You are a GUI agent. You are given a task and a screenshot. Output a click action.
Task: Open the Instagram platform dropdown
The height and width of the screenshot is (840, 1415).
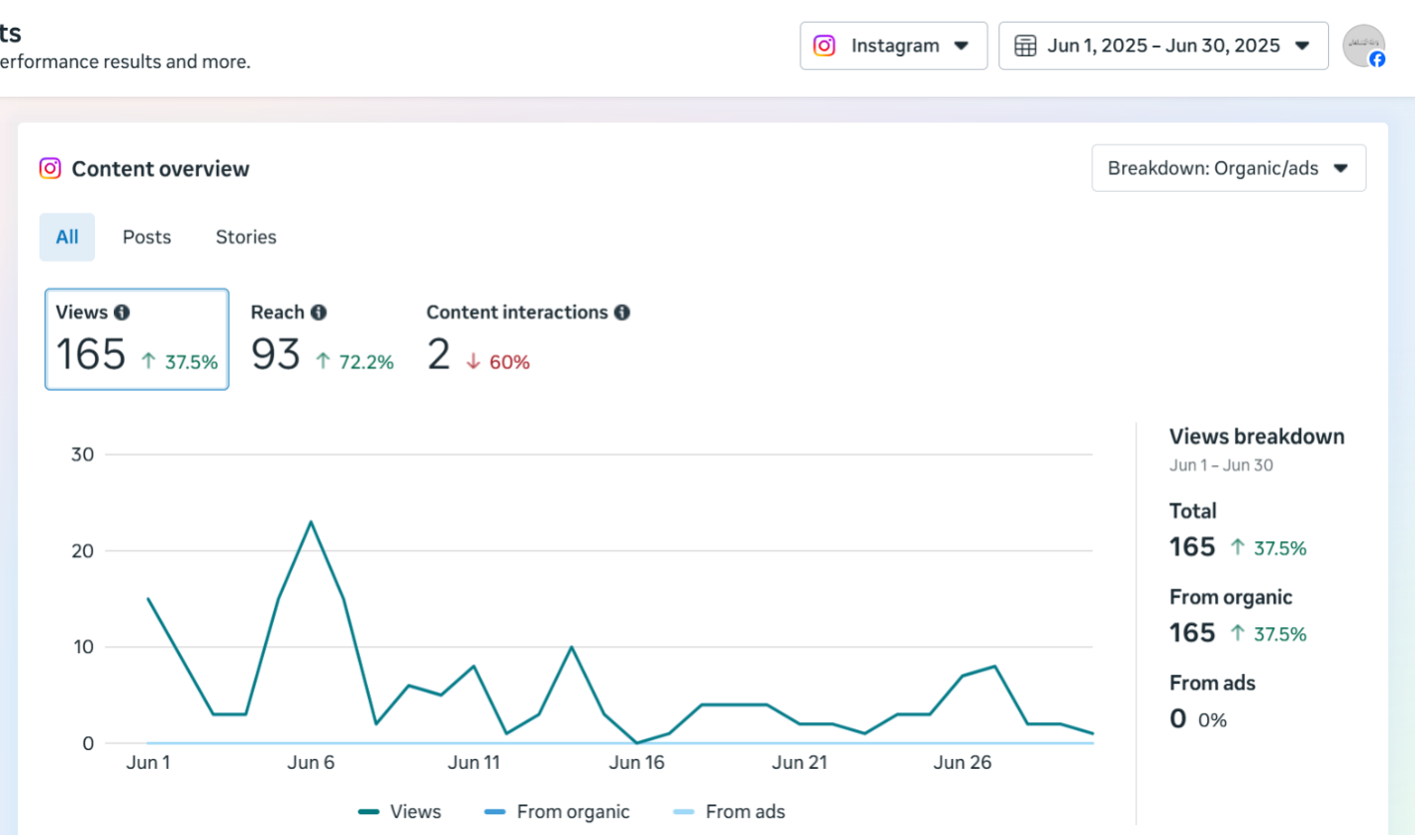[894, 47]
